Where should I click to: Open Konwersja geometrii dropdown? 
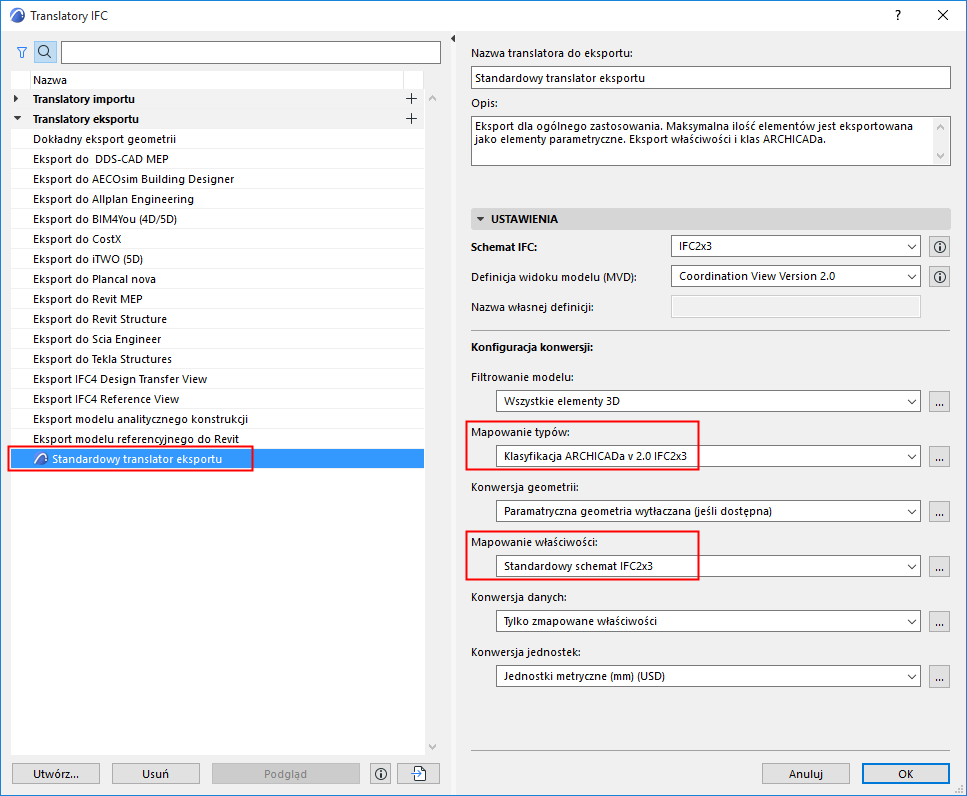[708, 511]
